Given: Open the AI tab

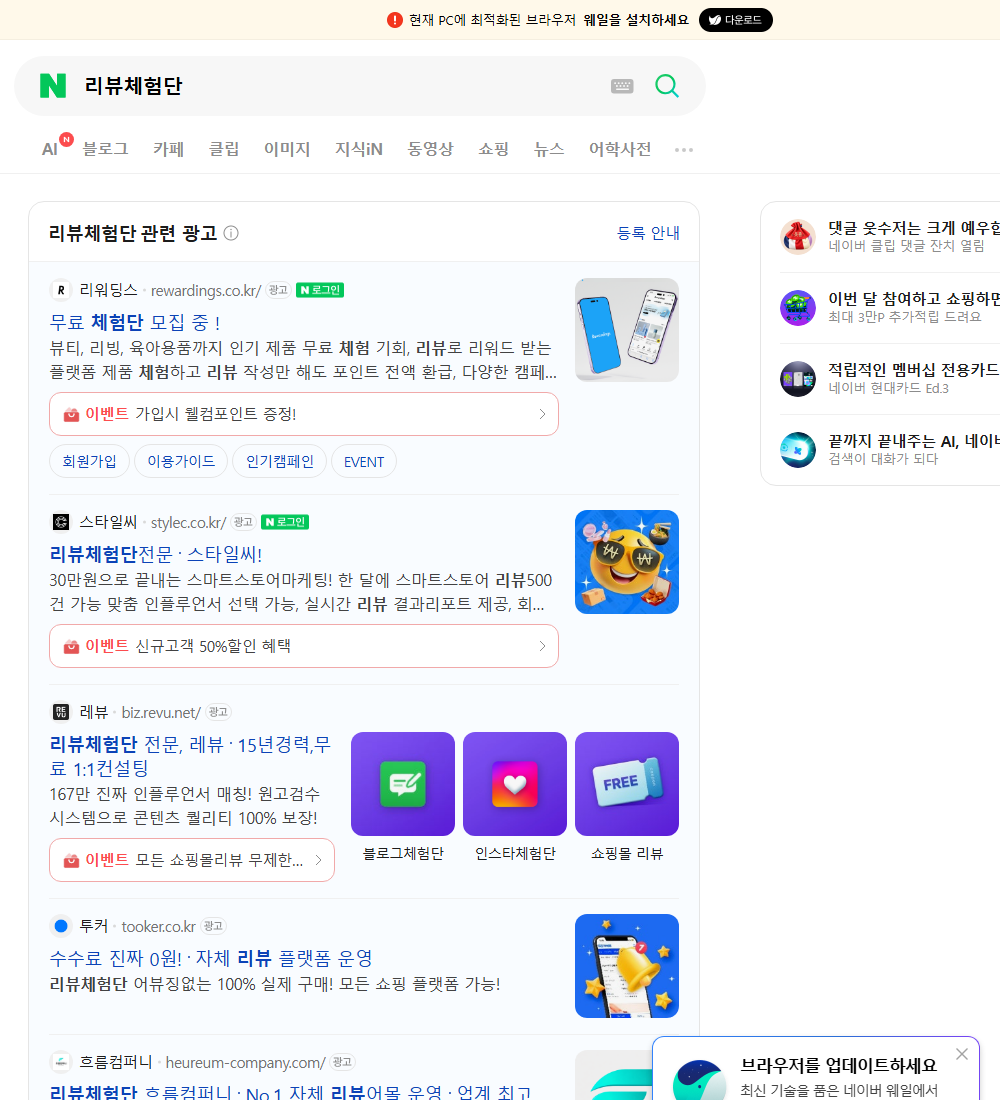Looking at the screenshot, I should pos(51,149).
